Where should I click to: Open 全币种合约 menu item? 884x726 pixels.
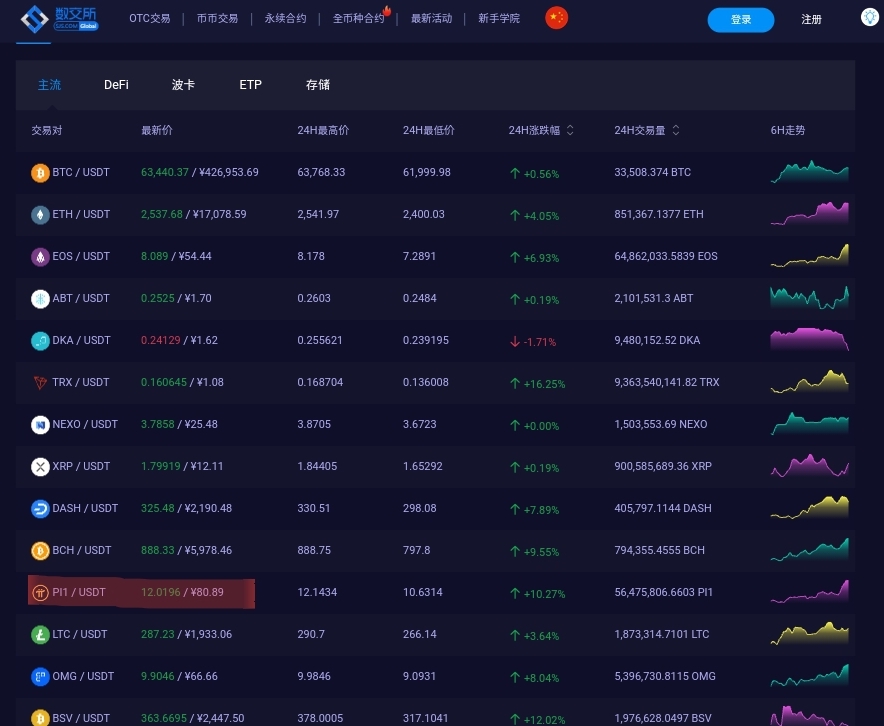coord(359,19)
